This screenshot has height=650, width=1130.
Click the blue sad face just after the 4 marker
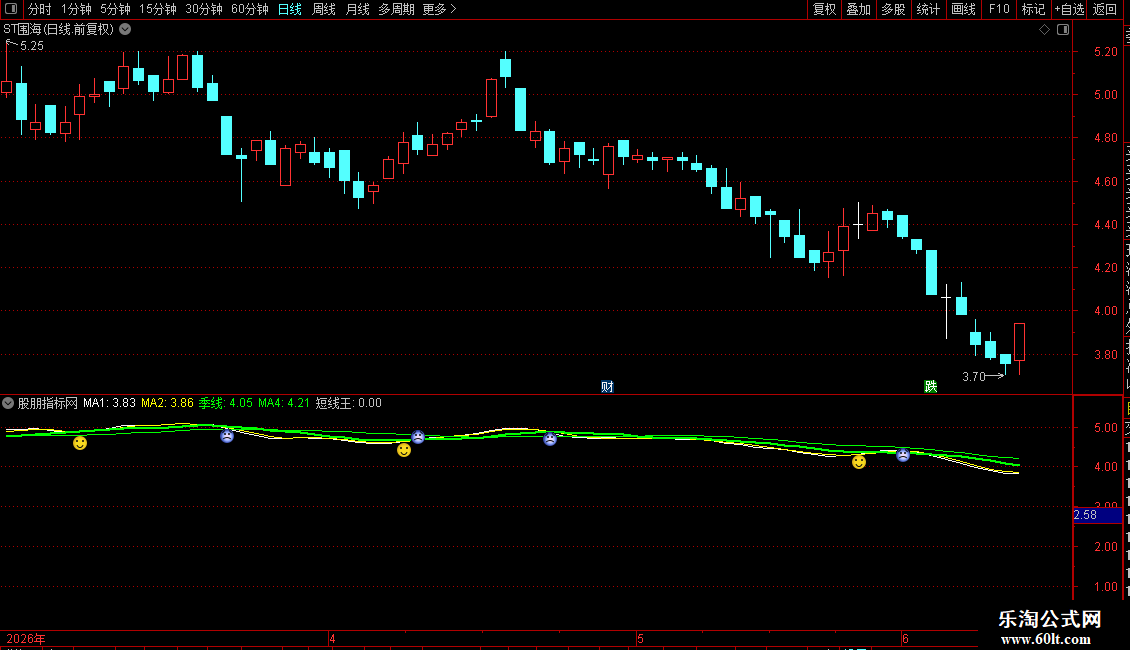[x=418, y=437]
